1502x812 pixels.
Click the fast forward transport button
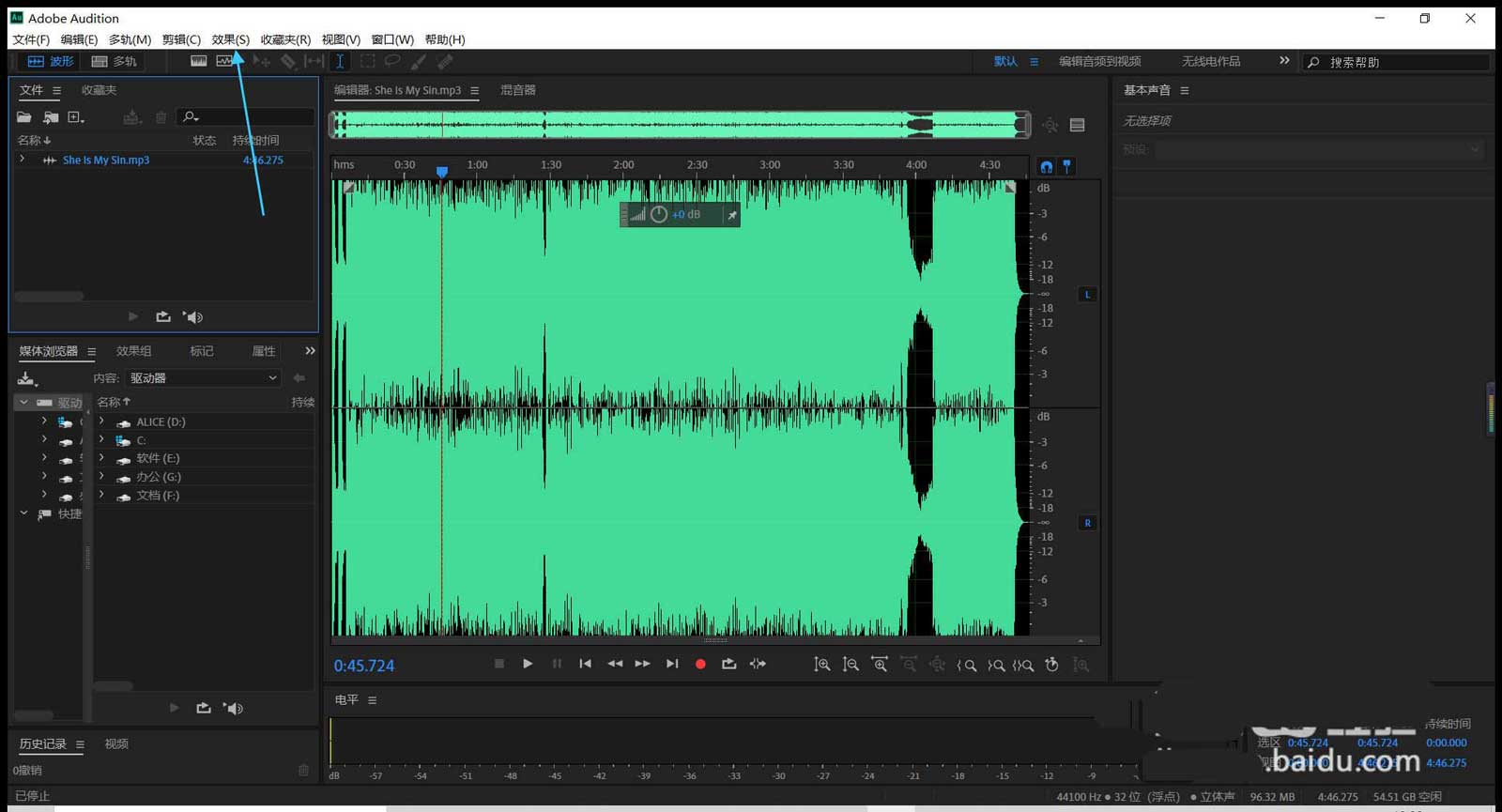tap(643, 664)
